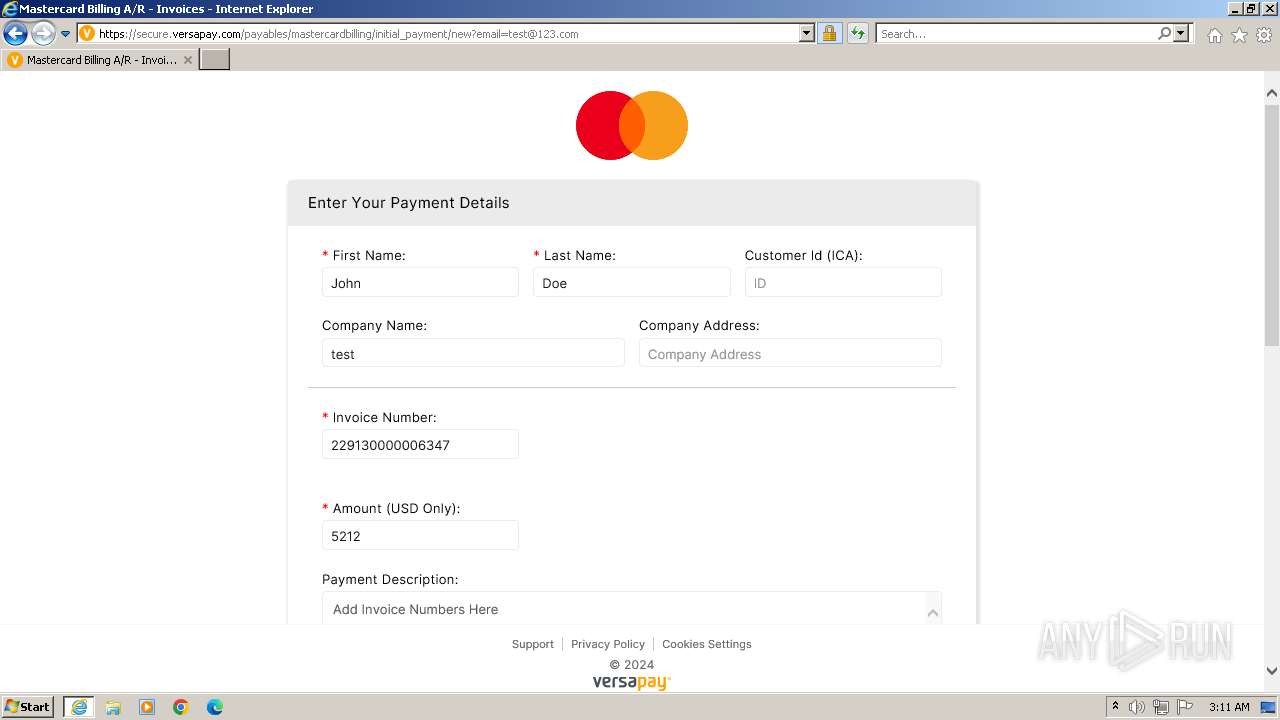Click the Company Address field
Image resolution: width=1280 pixels, height=720 pixels.
pos(790,354)
